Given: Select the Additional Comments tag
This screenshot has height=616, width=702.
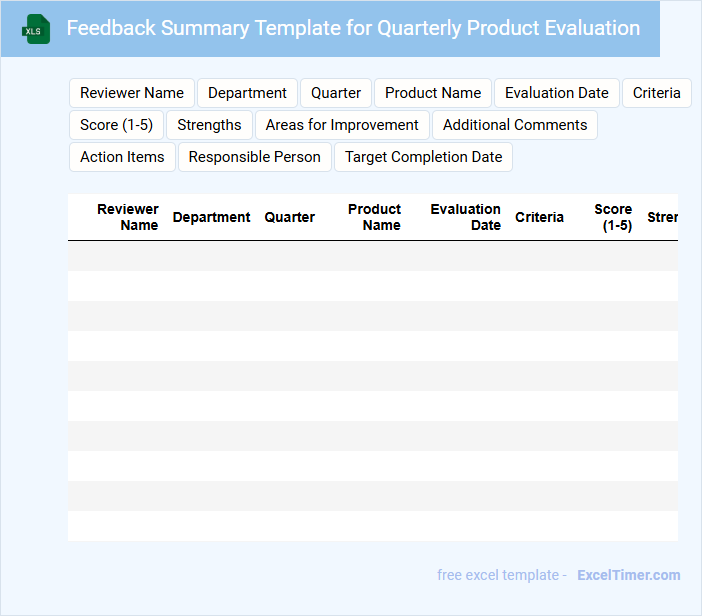Looking at the screenshot, I should (x=515, y=125).
